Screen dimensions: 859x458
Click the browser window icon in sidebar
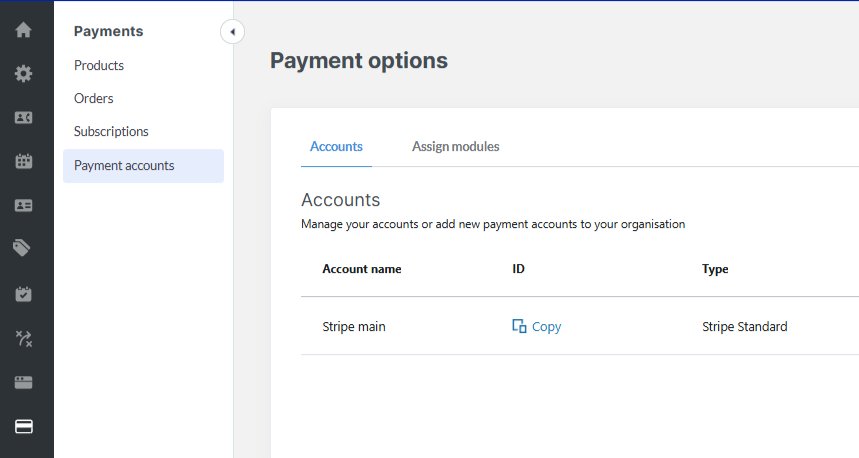tap(23, 382)
